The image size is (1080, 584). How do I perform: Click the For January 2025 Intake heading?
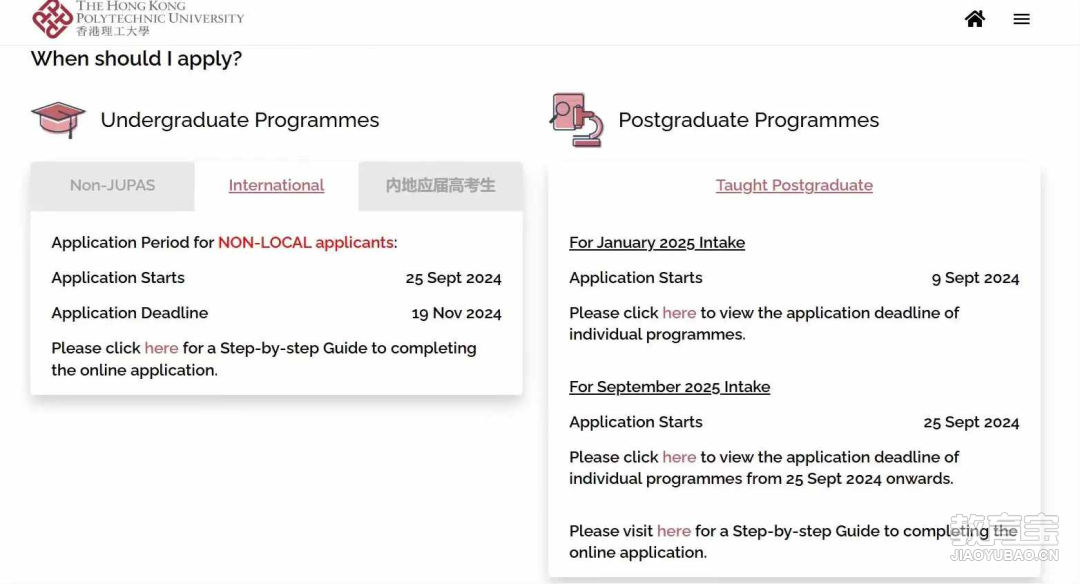[657, 242]
